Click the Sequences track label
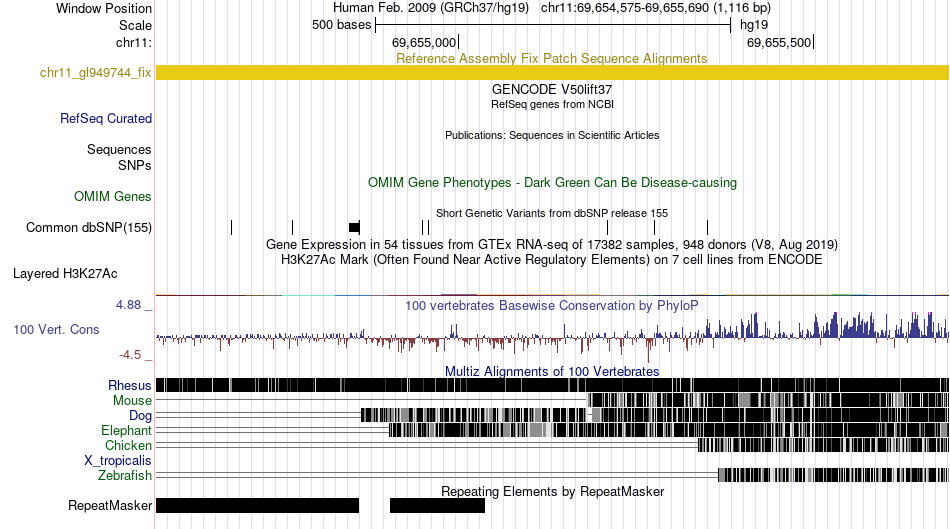Screen dimensions: 950x529 point(119,149)
